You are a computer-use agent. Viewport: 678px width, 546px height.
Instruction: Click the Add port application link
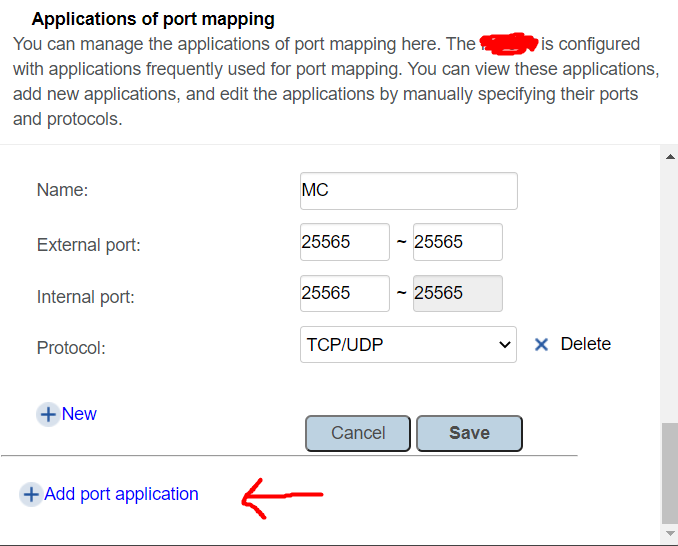pyautogui.click(x=121, y=494)
